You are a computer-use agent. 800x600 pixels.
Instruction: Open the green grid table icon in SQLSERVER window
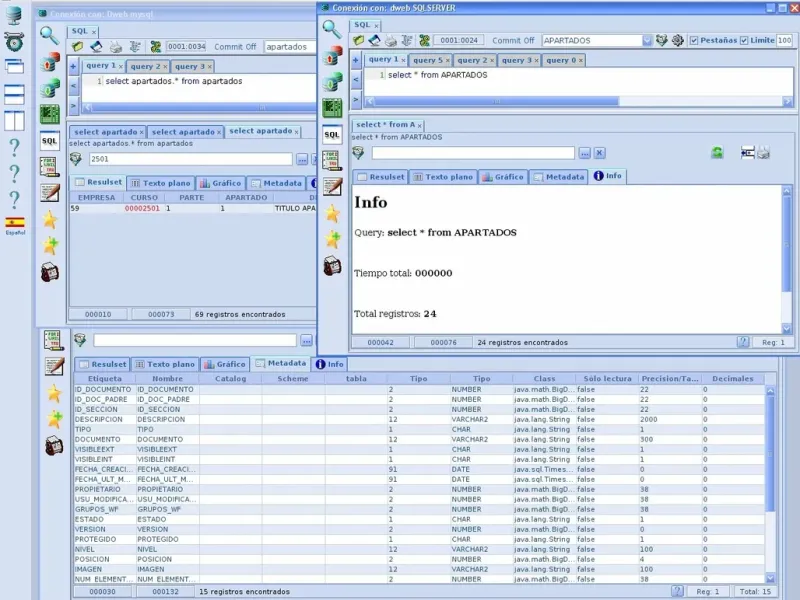pyautogui.click(x=332, y=108)
